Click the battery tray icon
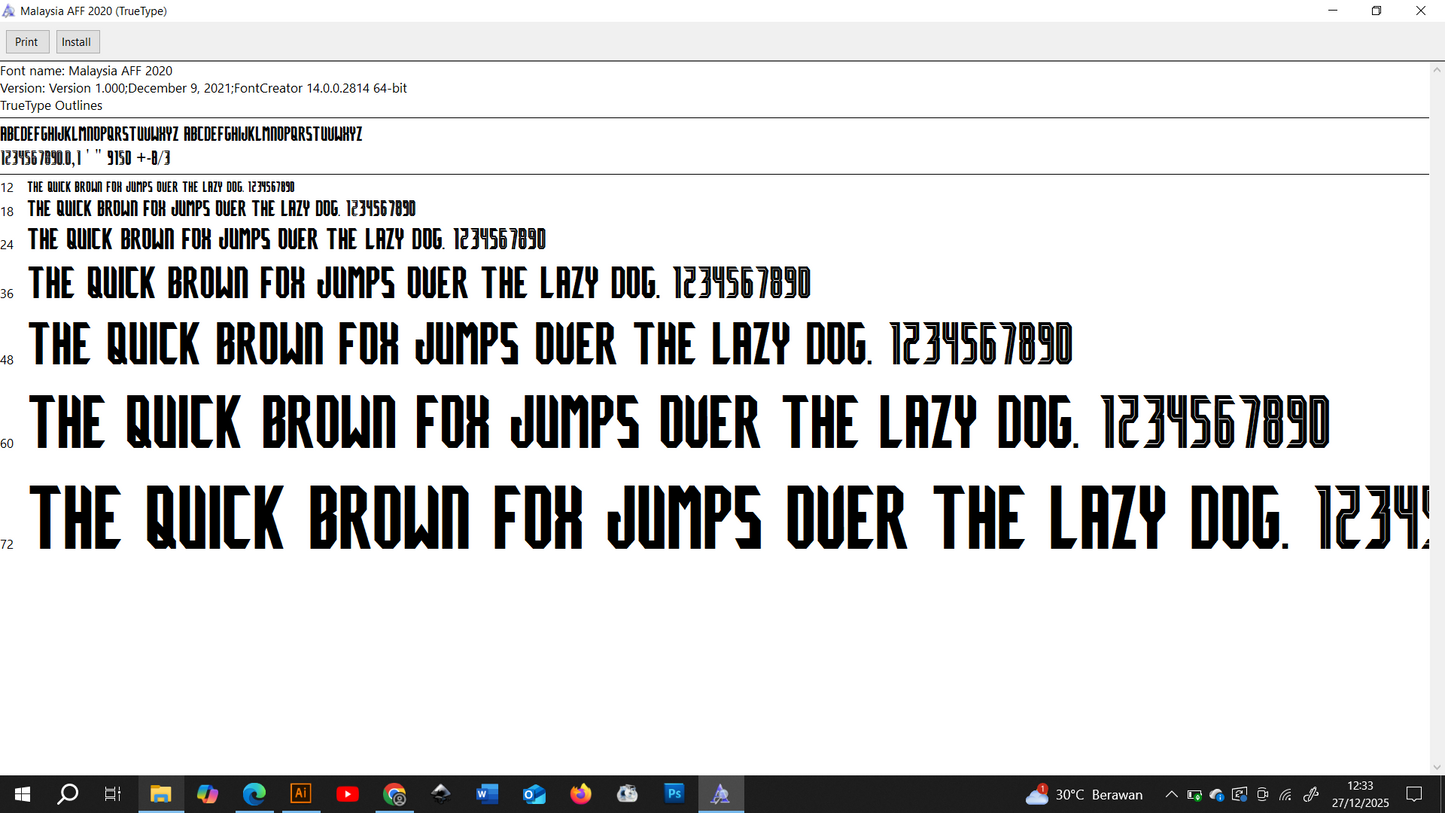 [1194, 795]
